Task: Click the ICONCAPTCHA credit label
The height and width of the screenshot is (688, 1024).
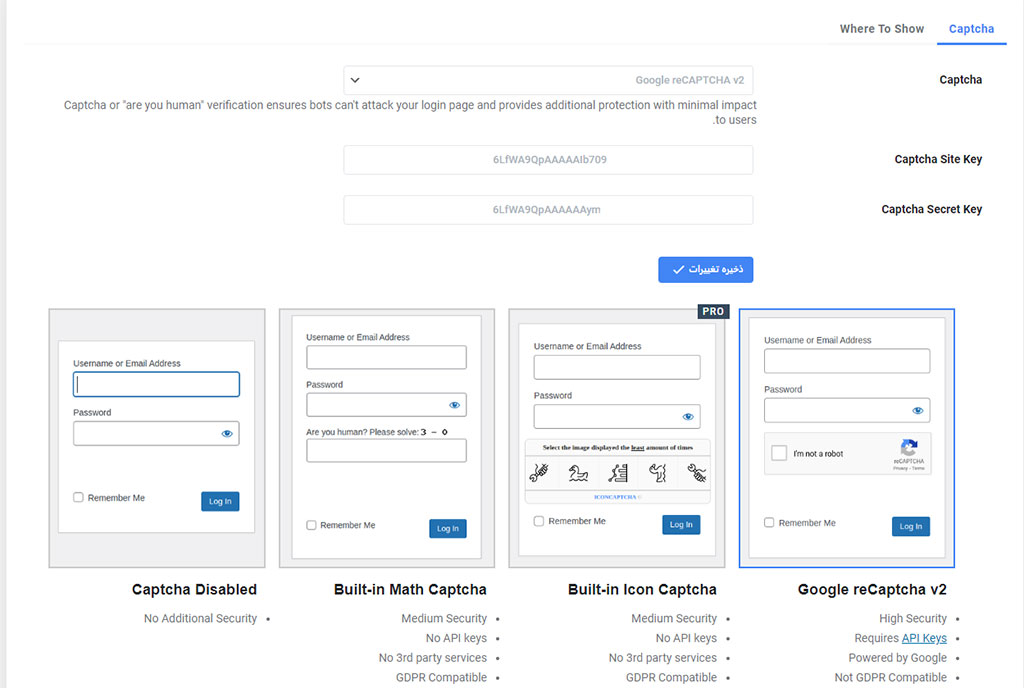Action: 617,497
